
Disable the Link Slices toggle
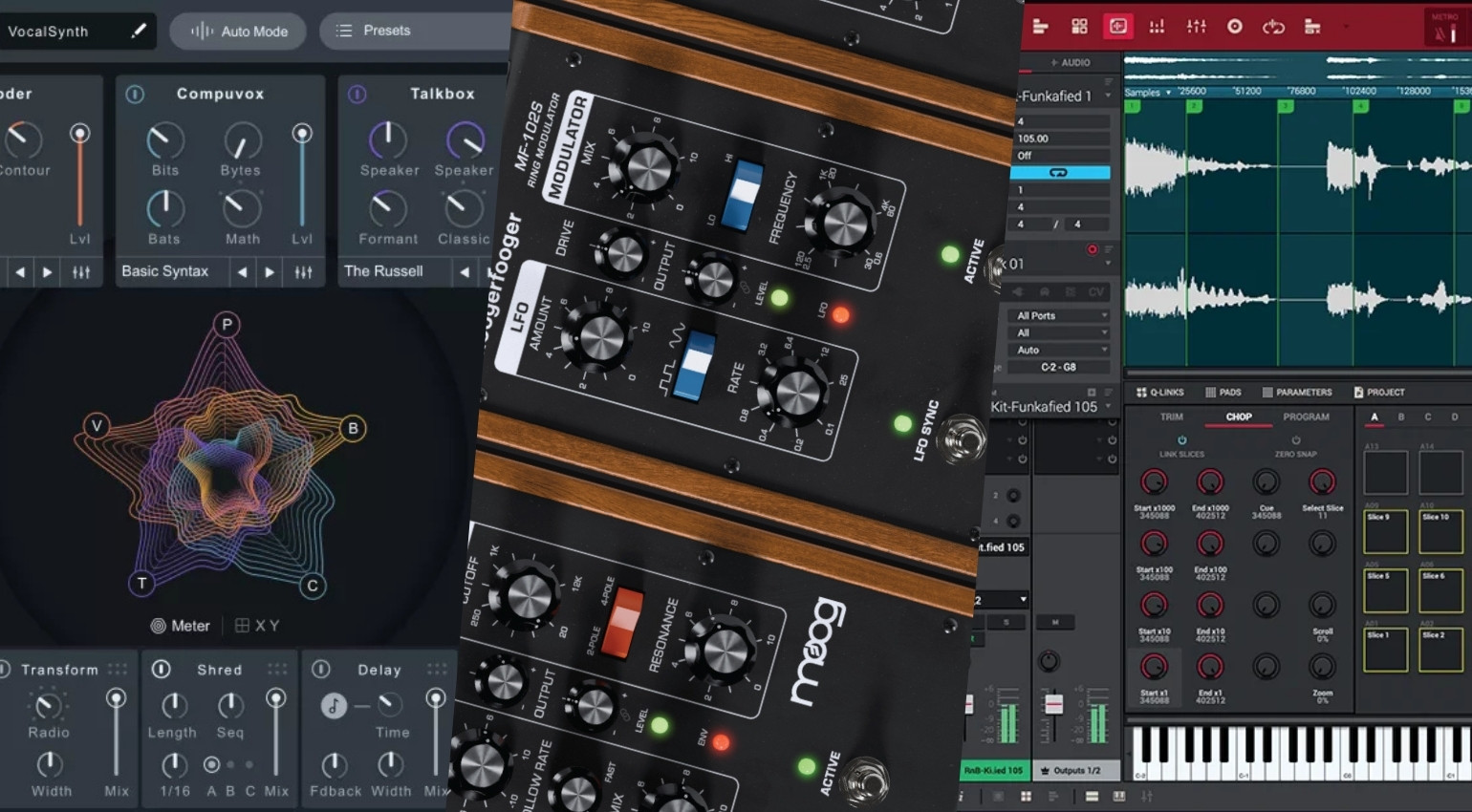pos(1182,440)
